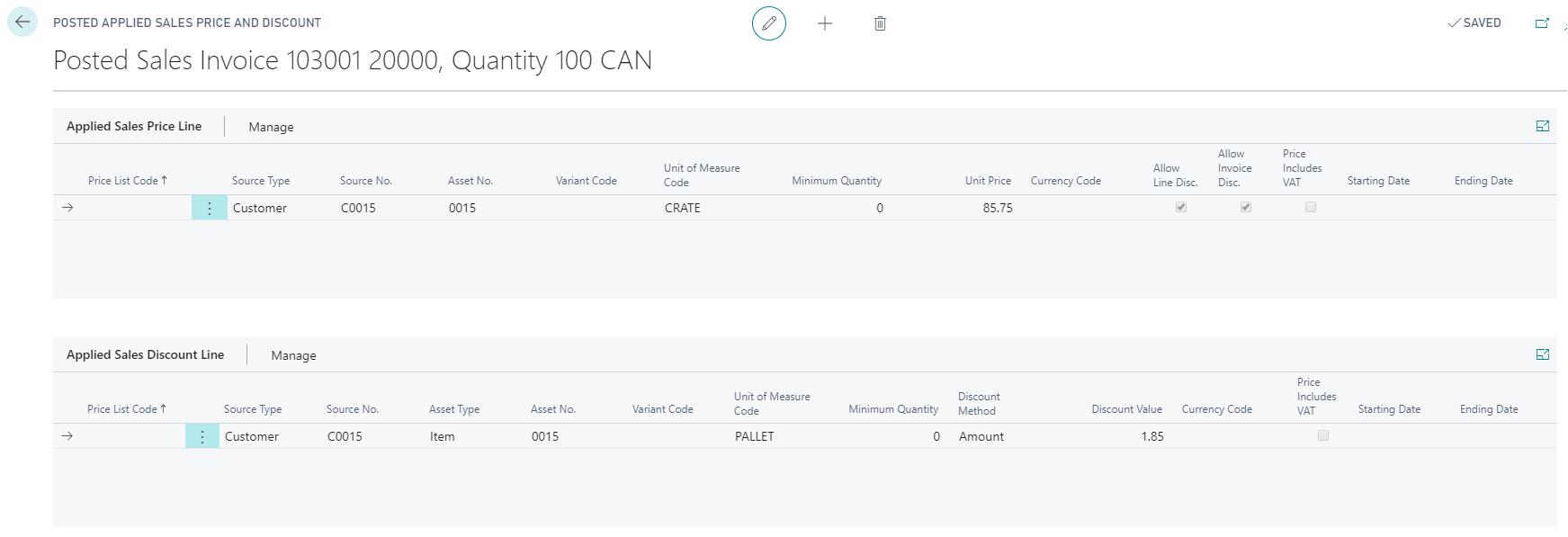Click the pencil edit icon
The height and width of the screenshot is (537, 1568).
769,23
